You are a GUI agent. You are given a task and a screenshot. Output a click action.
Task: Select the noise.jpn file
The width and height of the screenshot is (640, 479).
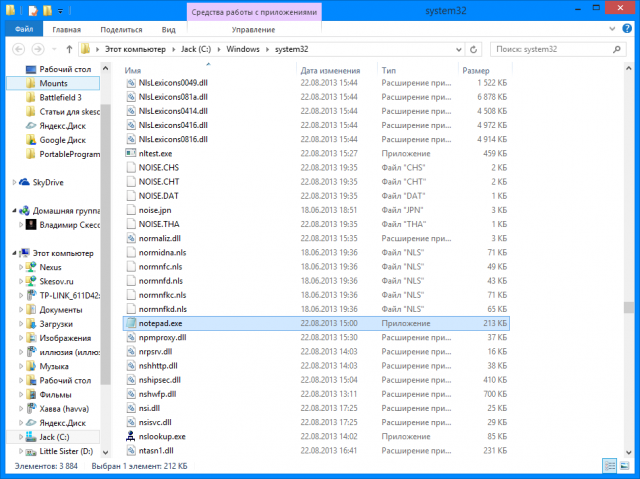click(316, 210)
